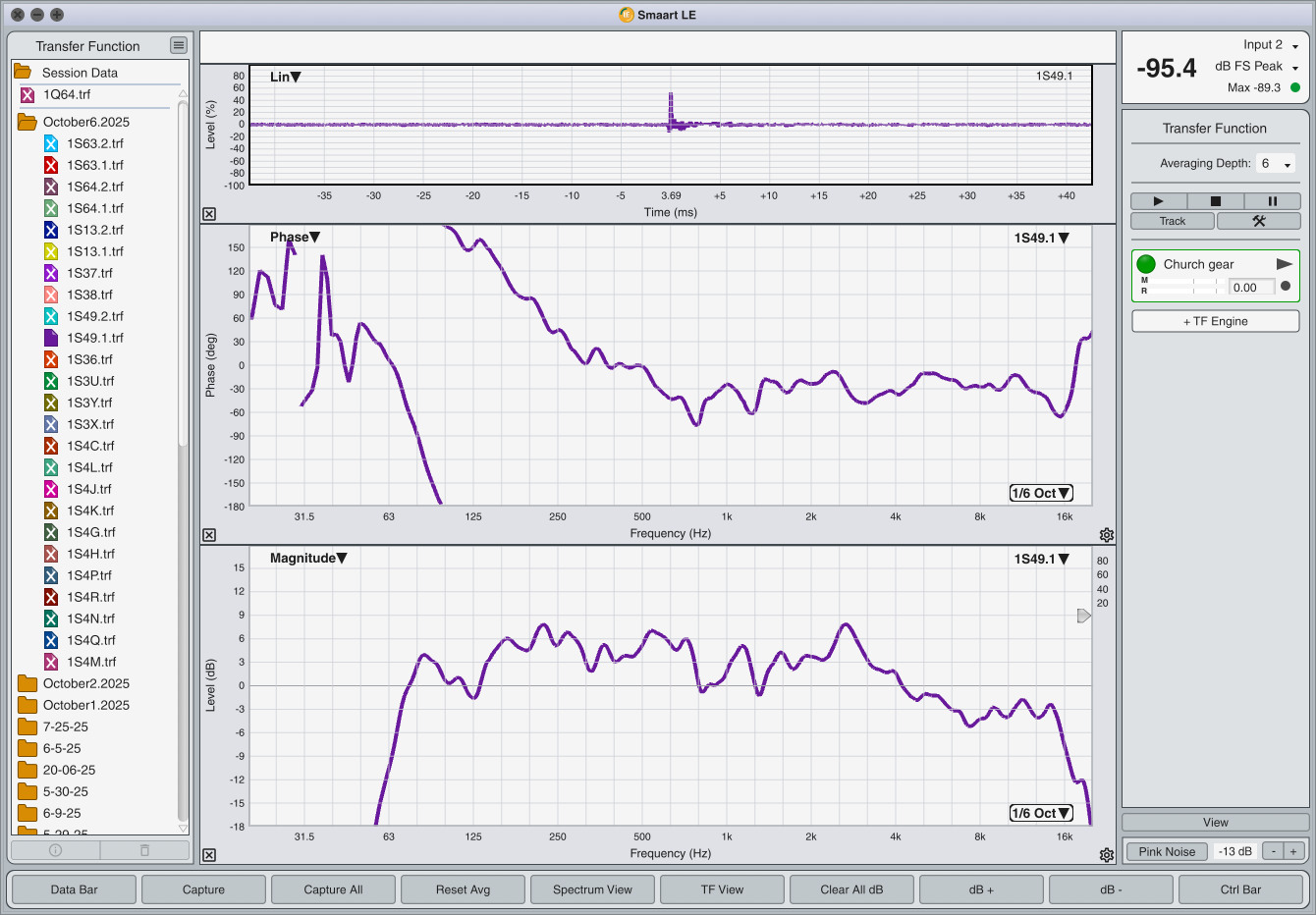Image resolution: width=1316 pixels, height=915 pixels.
Task: Pause the transfer function measurement
Action: coord(1272,201)
